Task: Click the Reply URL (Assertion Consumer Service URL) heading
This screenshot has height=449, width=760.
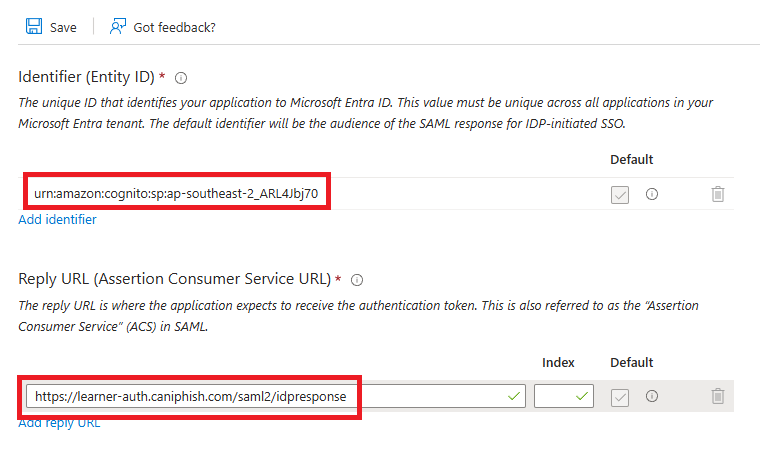Action: tap(175, 280)
